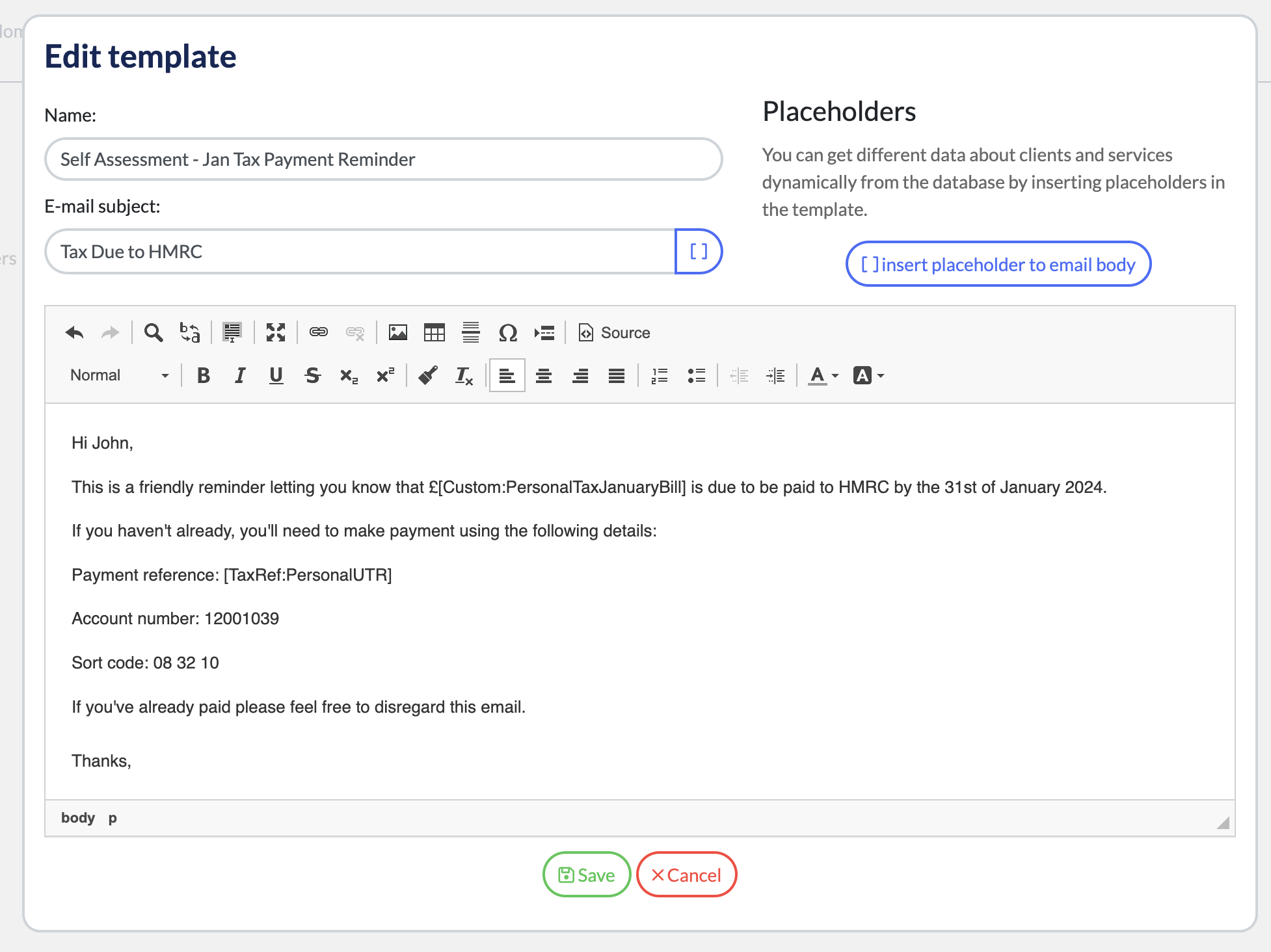Click the editor resize handle corner
1271x952 pixels.
tap(1223, 823)
